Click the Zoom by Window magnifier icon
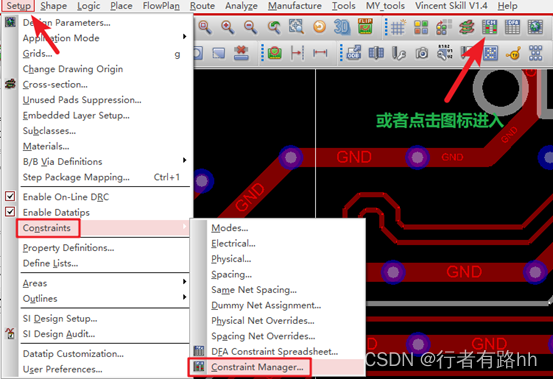Screen dimensions: 553x379 (205, 27)
